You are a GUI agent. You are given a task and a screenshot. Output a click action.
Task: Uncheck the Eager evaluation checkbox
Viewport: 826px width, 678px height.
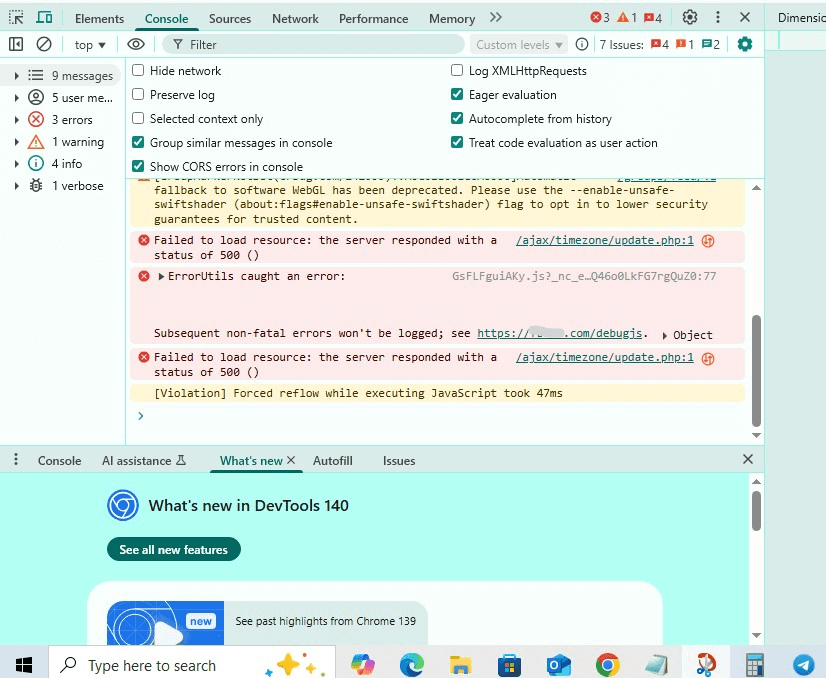pos(457,95)
